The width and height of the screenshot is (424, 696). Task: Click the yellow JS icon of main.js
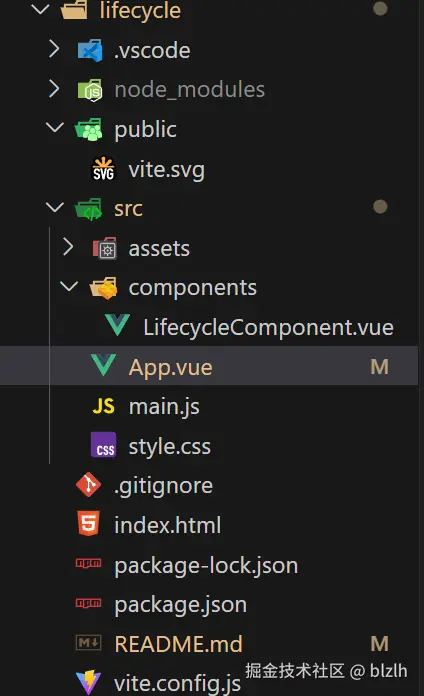[103, 406]
